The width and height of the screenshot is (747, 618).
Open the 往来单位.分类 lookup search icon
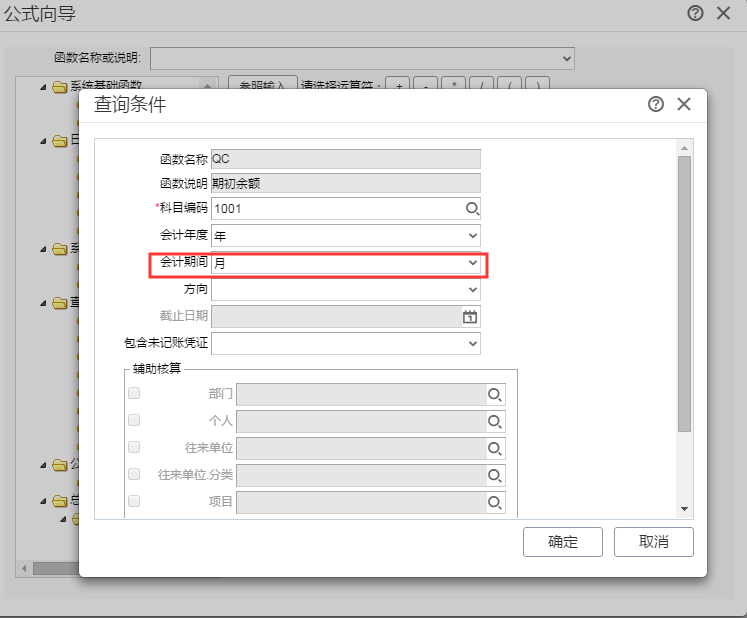pyautogui.click(x=495, y=476)
